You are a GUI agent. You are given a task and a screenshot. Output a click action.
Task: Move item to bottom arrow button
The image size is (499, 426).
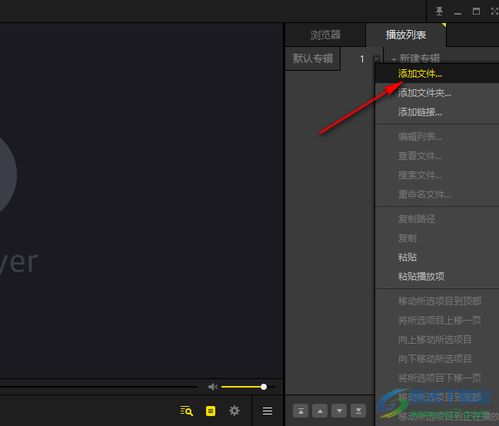pos(358,411)
